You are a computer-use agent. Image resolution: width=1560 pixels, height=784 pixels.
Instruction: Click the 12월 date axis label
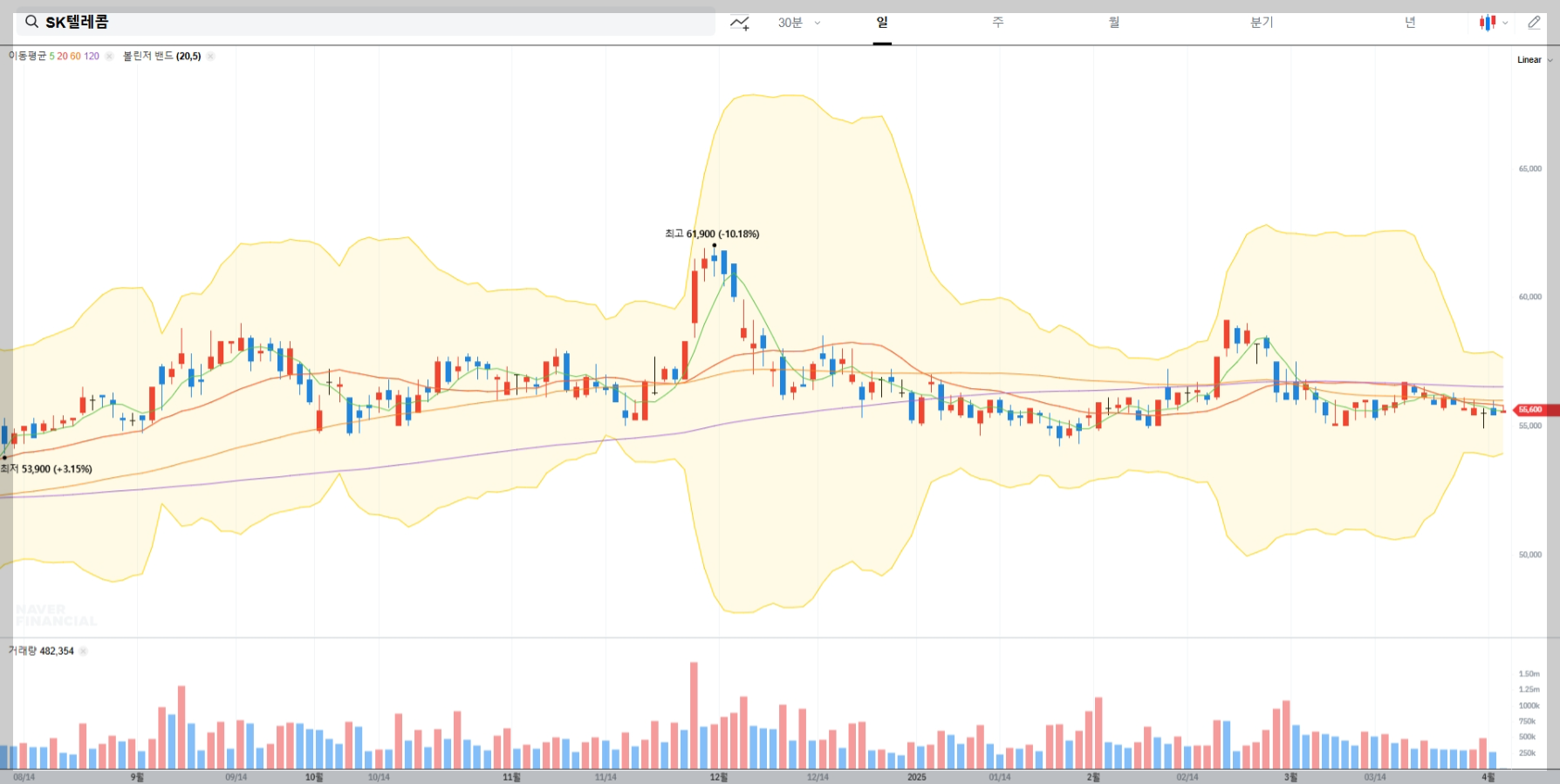(x=718, y=777)
